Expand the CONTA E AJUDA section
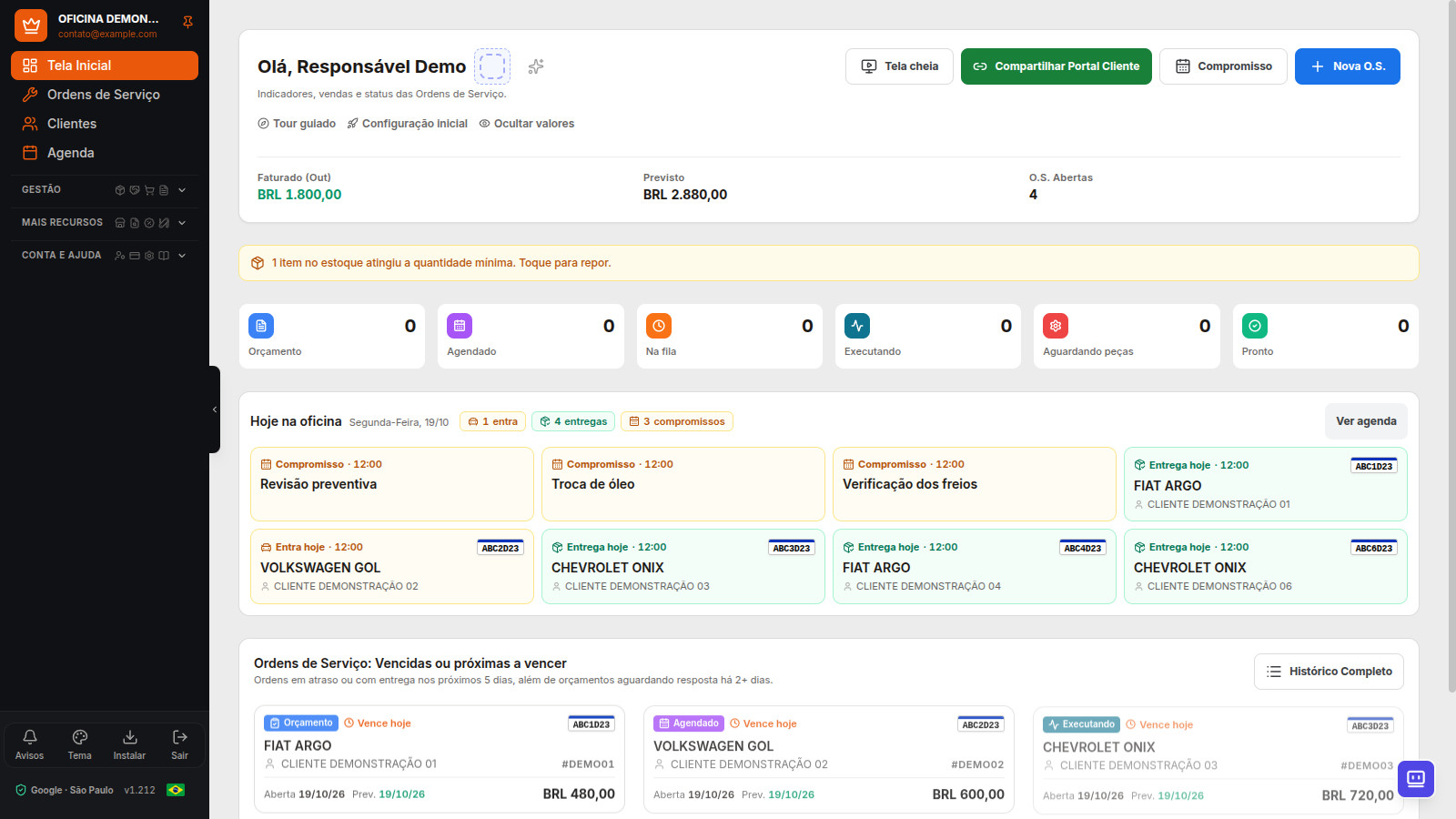The height and width of the screenshot is (819, 1456). [104, 256]
